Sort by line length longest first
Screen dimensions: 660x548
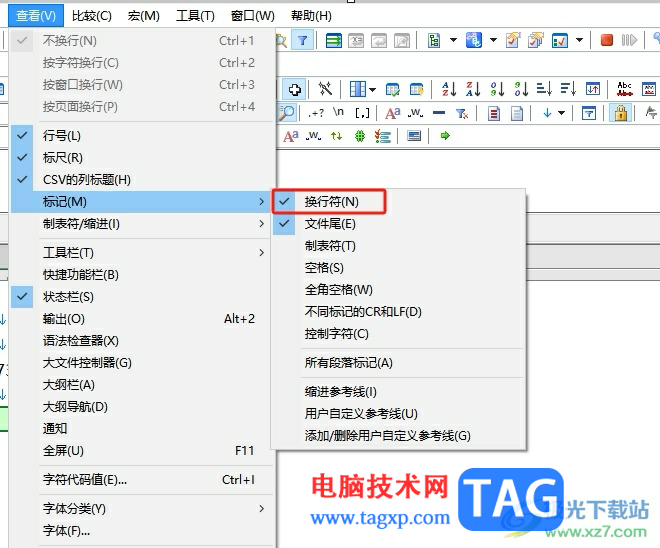point(568,89)
